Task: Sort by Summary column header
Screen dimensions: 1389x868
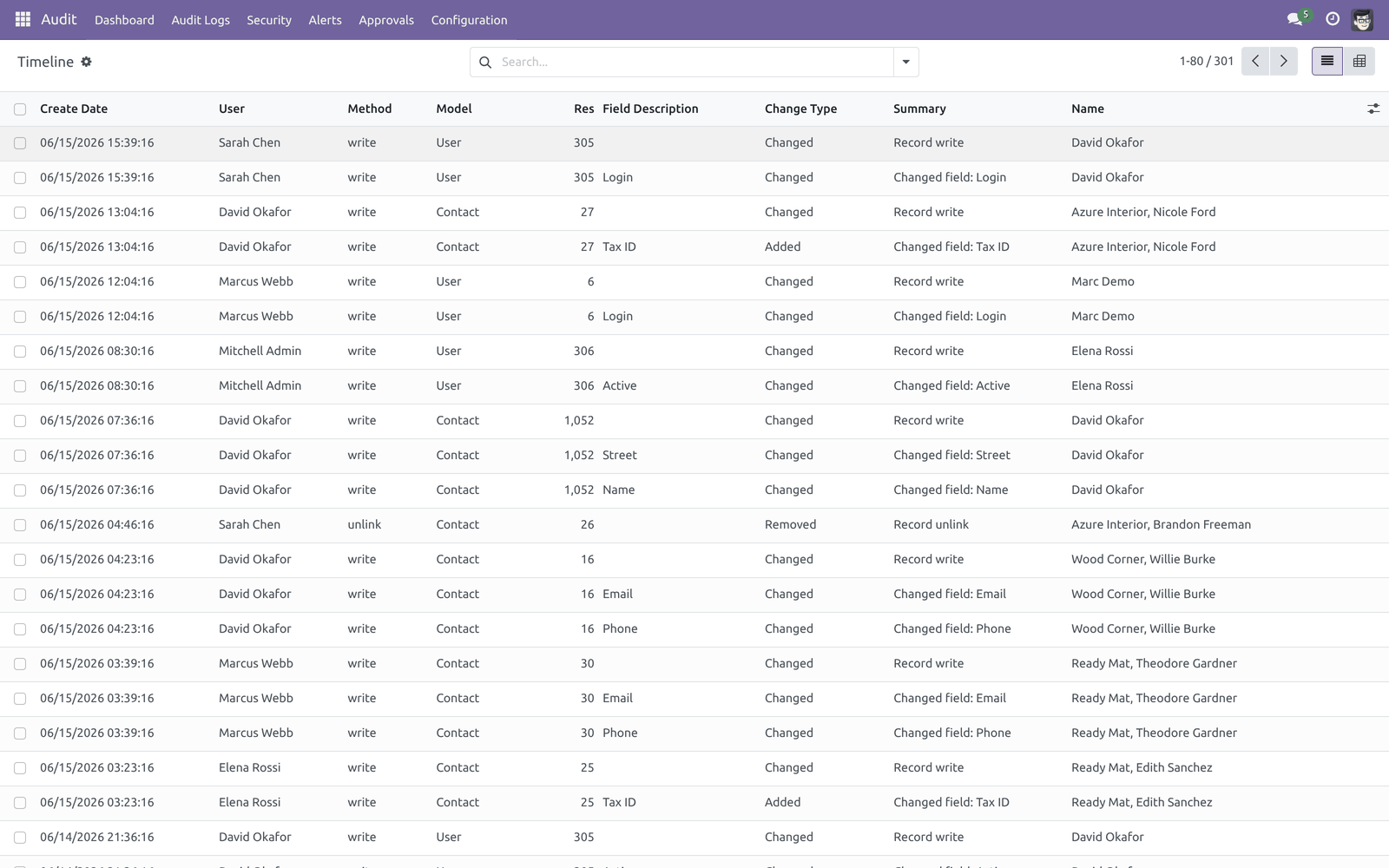Action: (919, 108)
